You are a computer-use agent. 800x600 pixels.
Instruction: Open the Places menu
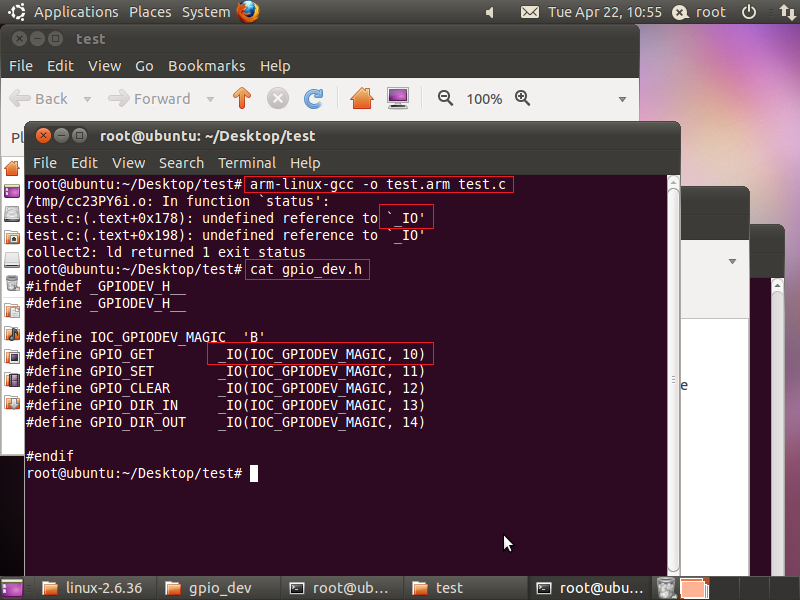point(150,12)
